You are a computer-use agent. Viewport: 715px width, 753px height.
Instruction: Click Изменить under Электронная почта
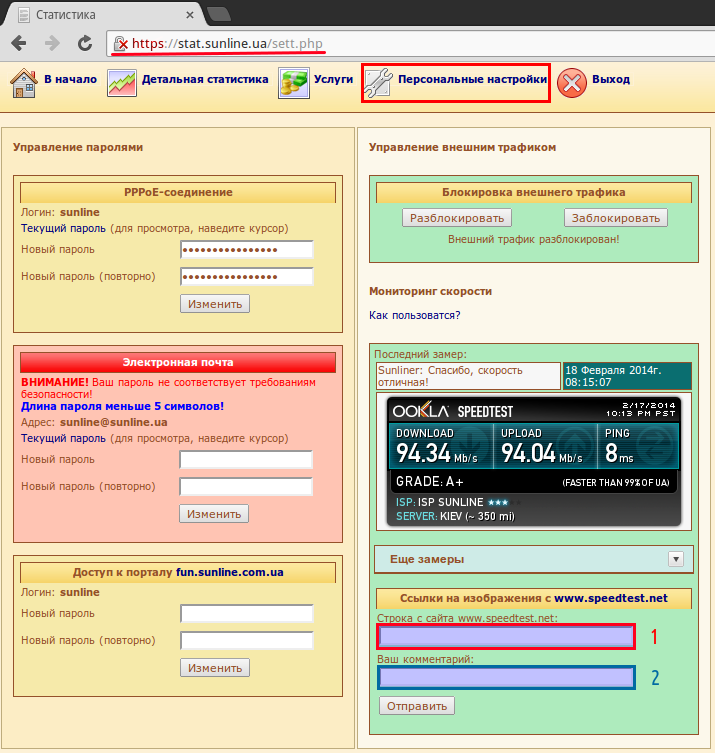[214, 514]
